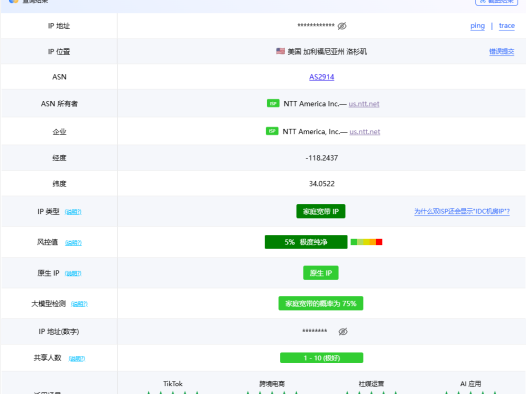Click the 5% 极度纯净 risk badge

point(306,242)
